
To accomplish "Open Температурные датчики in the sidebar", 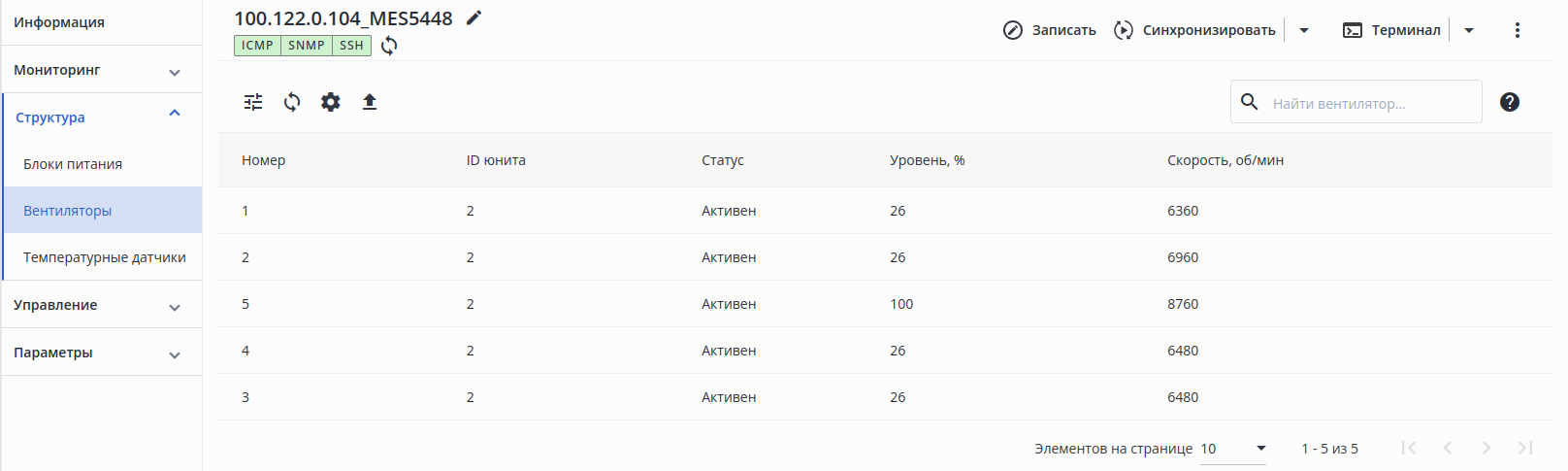I will click(105, 257).
